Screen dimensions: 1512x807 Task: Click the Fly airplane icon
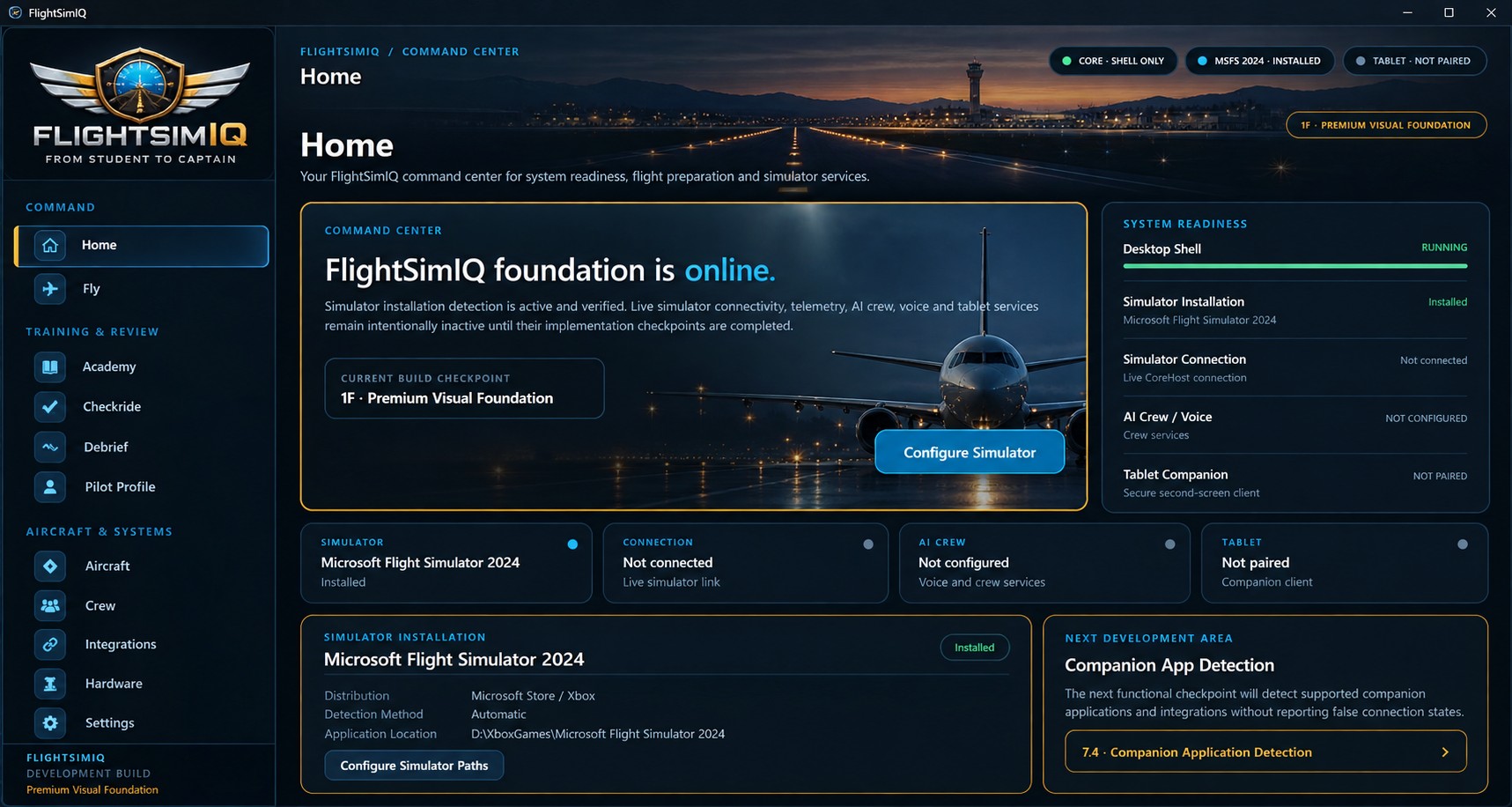pyautogui.click(x=50, y=288)
